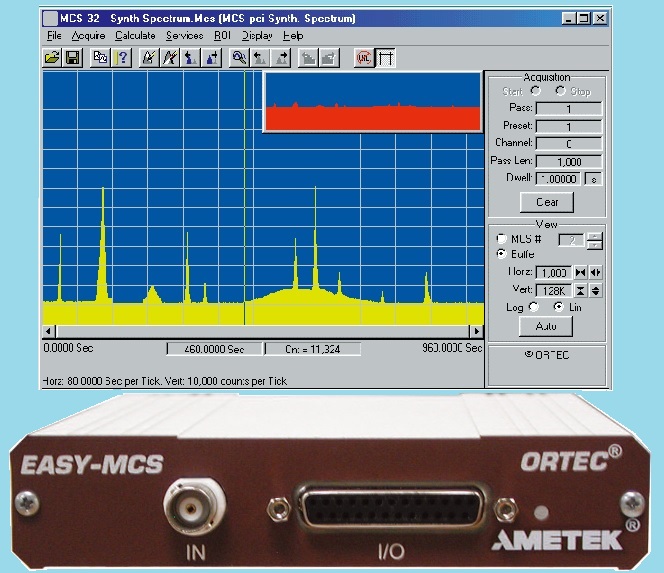Click the Horz scale field
The image size is (664, 573).
point(554,272)
